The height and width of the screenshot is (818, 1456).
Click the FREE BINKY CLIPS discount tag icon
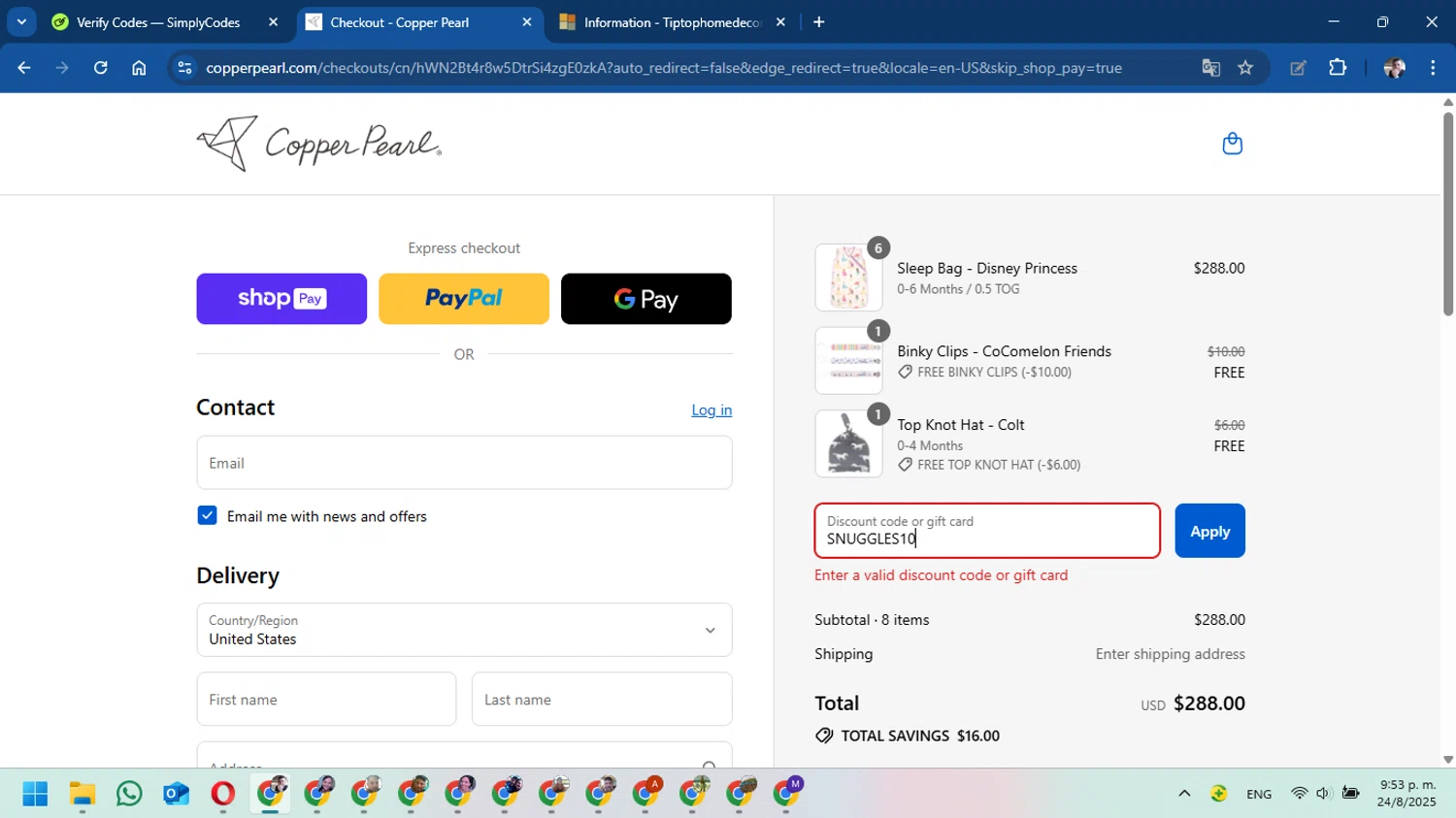point(905,372)
